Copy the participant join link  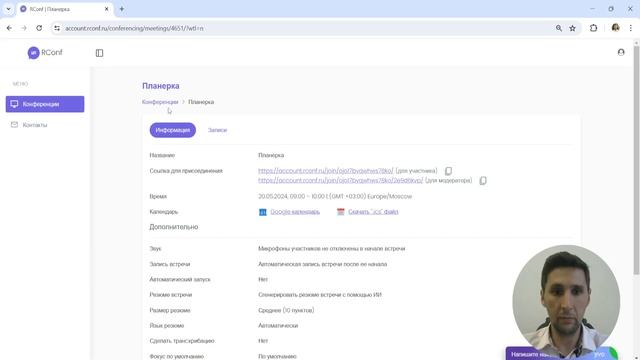[x=448, y=171]
